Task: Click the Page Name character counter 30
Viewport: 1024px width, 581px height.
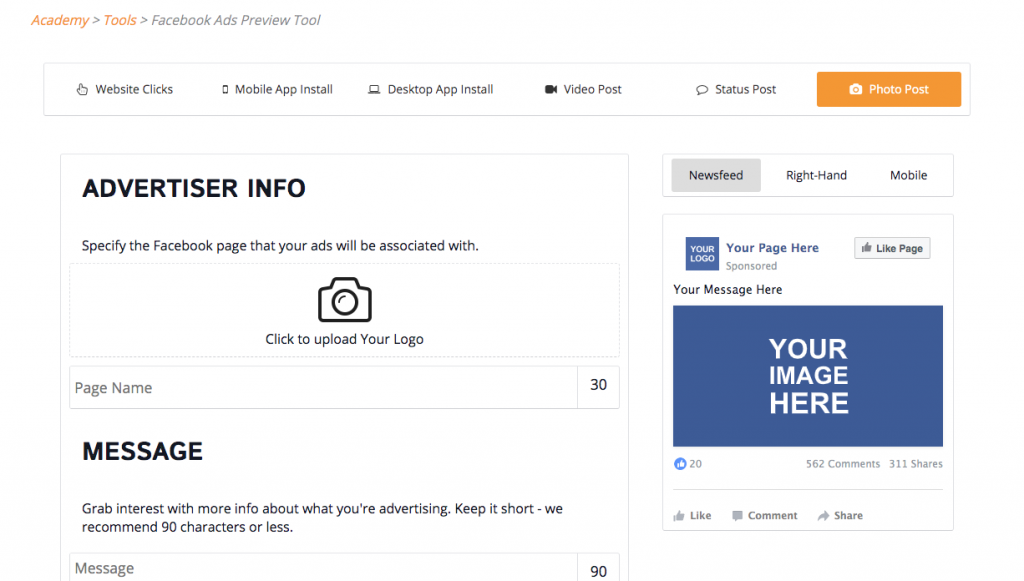Action: point(598,385)
